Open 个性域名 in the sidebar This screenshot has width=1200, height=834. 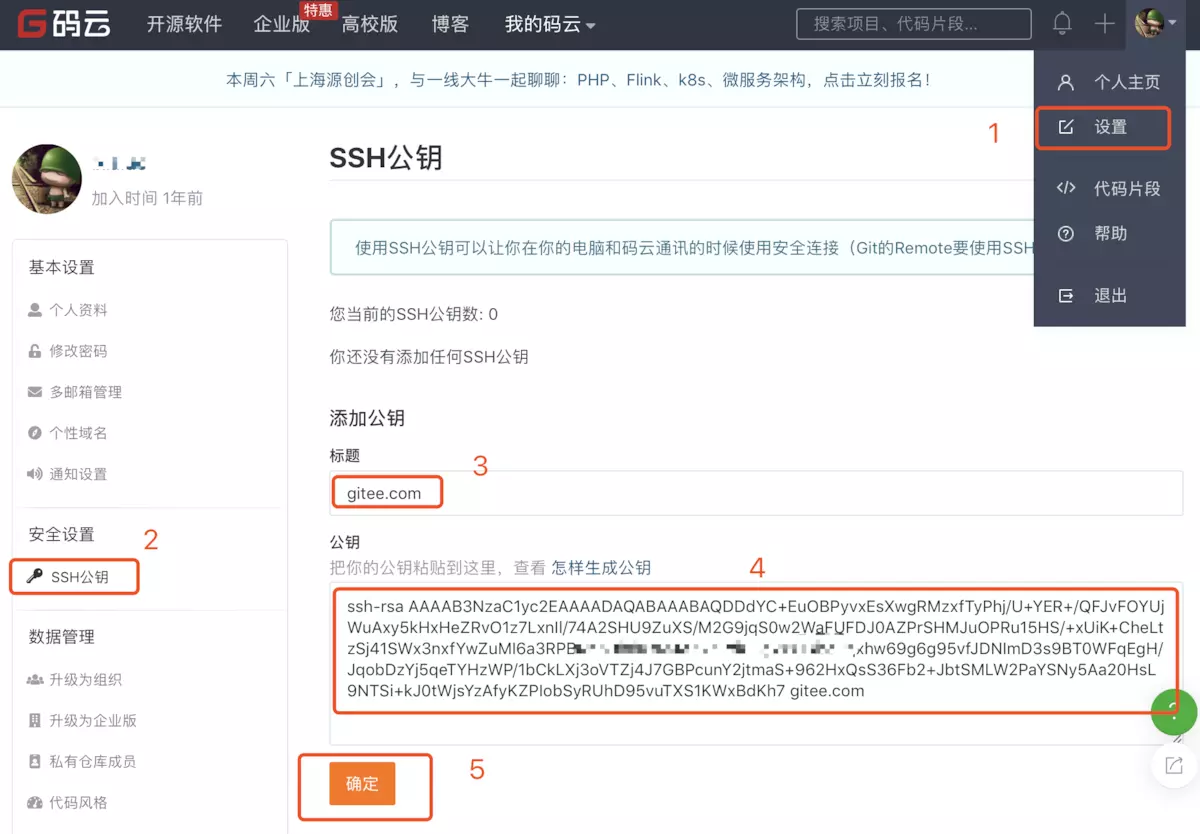(78, 433)
